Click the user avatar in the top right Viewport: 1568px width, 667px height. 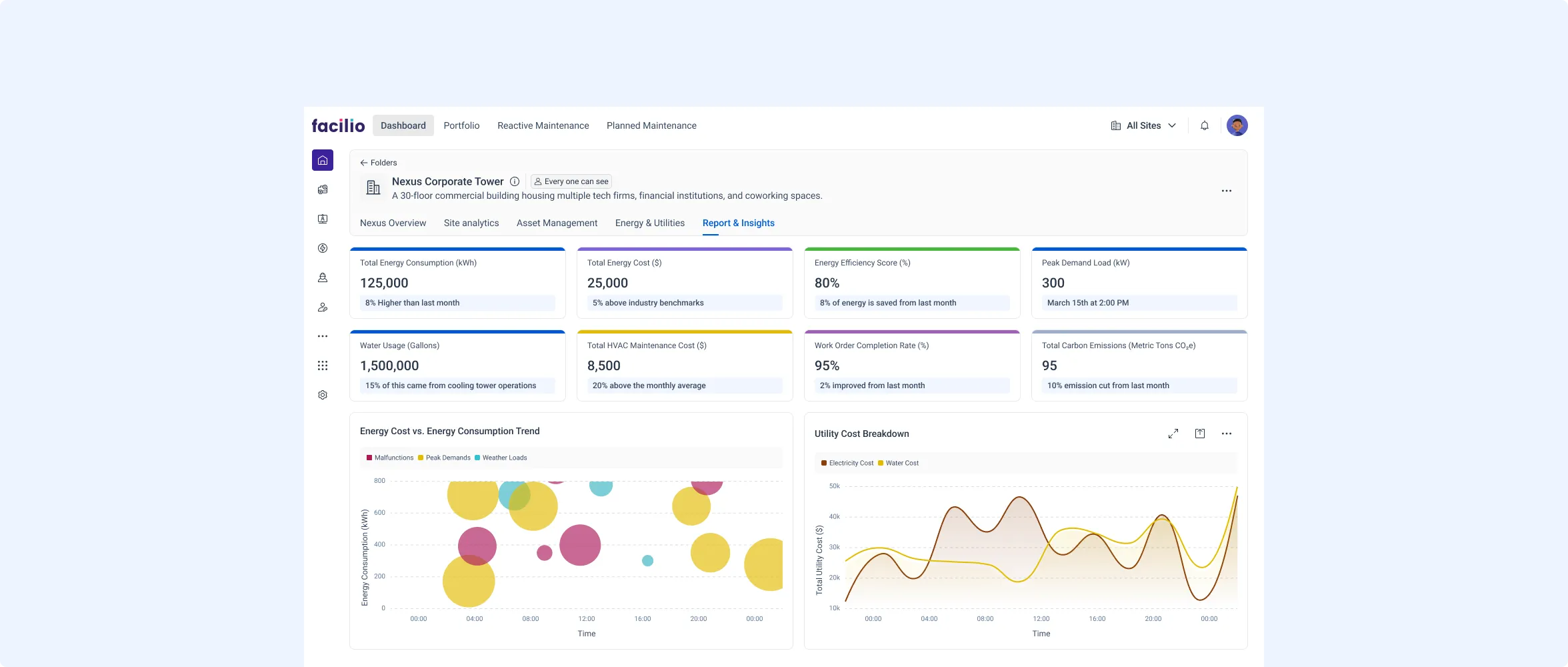point(1237,125)
